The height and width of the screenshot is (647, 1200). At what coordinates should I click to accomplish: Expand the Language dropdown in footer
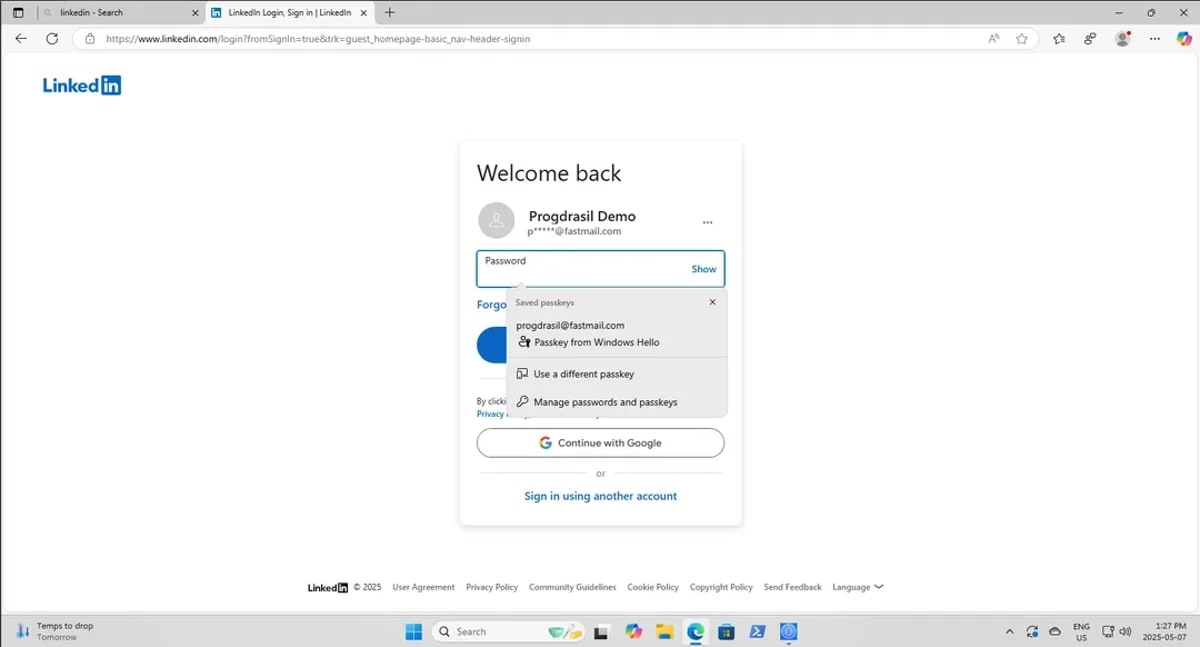(857, 587)
